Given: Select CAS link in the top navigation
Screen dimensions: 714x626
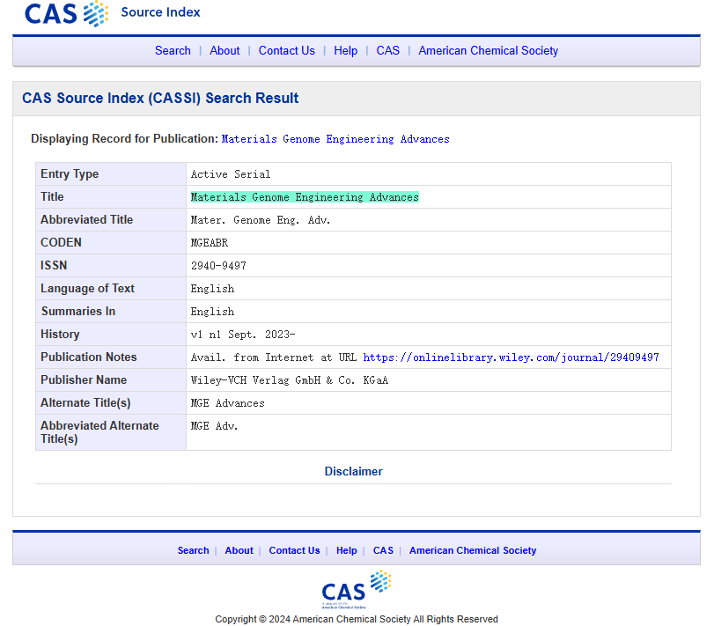Looking at the screenshot, I should click(x=388, y=51).
